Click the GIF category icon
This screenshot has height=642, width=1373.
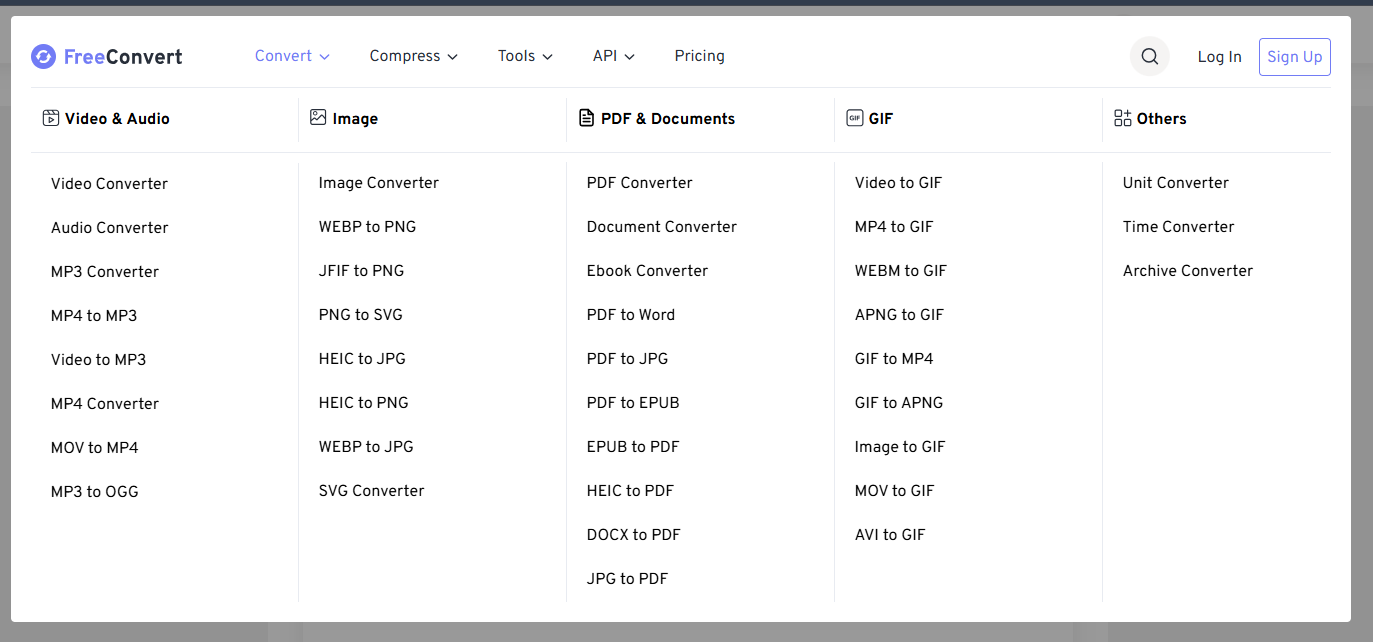(854, 118)
